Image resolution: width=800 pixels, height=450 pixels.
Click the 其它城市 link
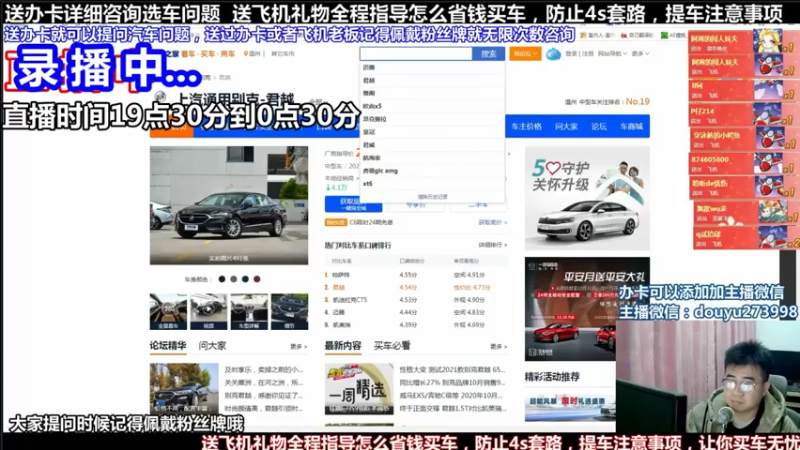(283, 54)
